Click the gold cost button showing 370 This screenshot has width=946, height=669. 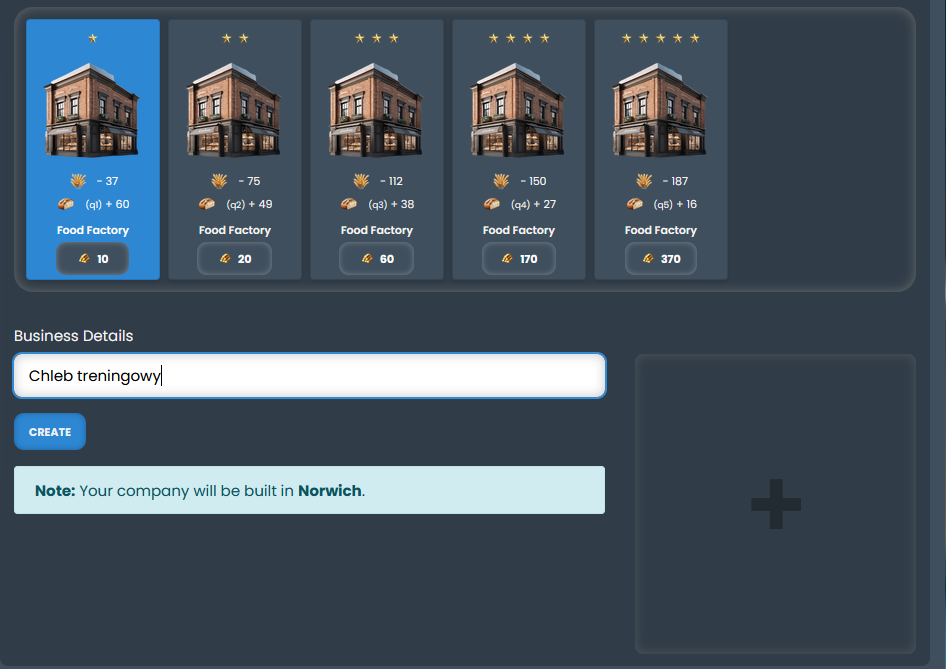coord(661,259)
